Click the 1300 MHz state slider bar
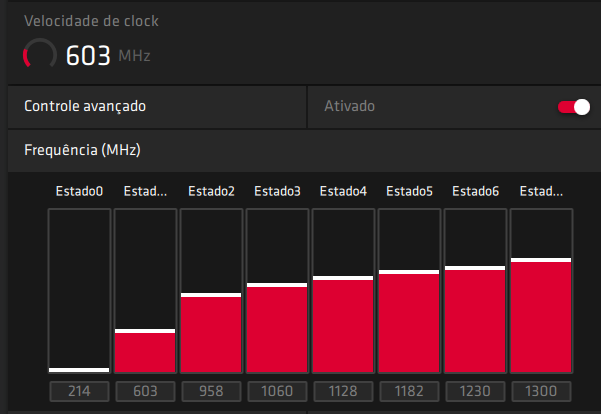The height and width of the screenshot is (414, 601). [x=541, y=291]
